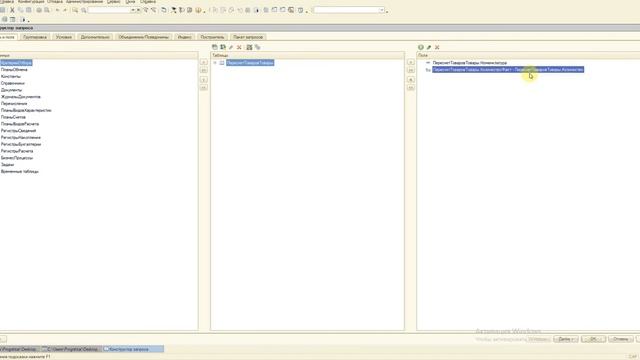The width and height of the screenshot is (640, 360).
Task: Click the Далее button
Action: click(x=566, y=339)
